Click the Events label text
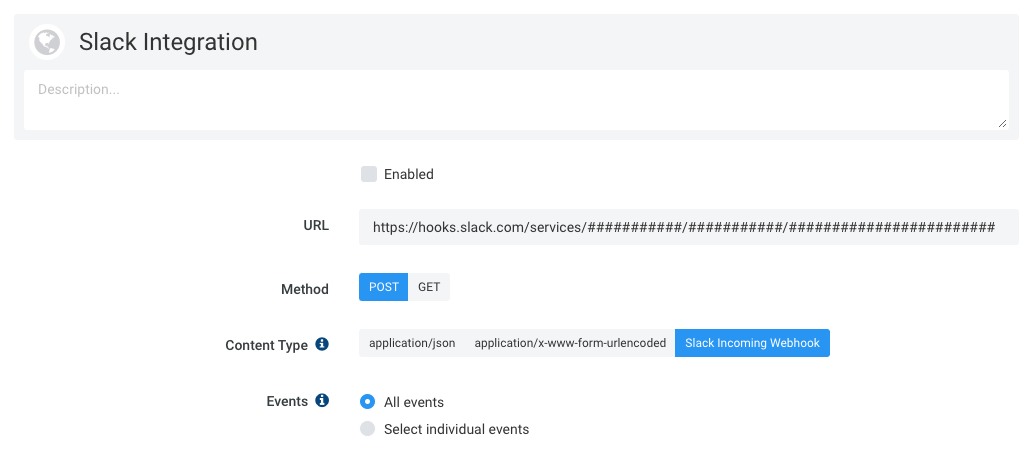 click(x=287, y=401)
